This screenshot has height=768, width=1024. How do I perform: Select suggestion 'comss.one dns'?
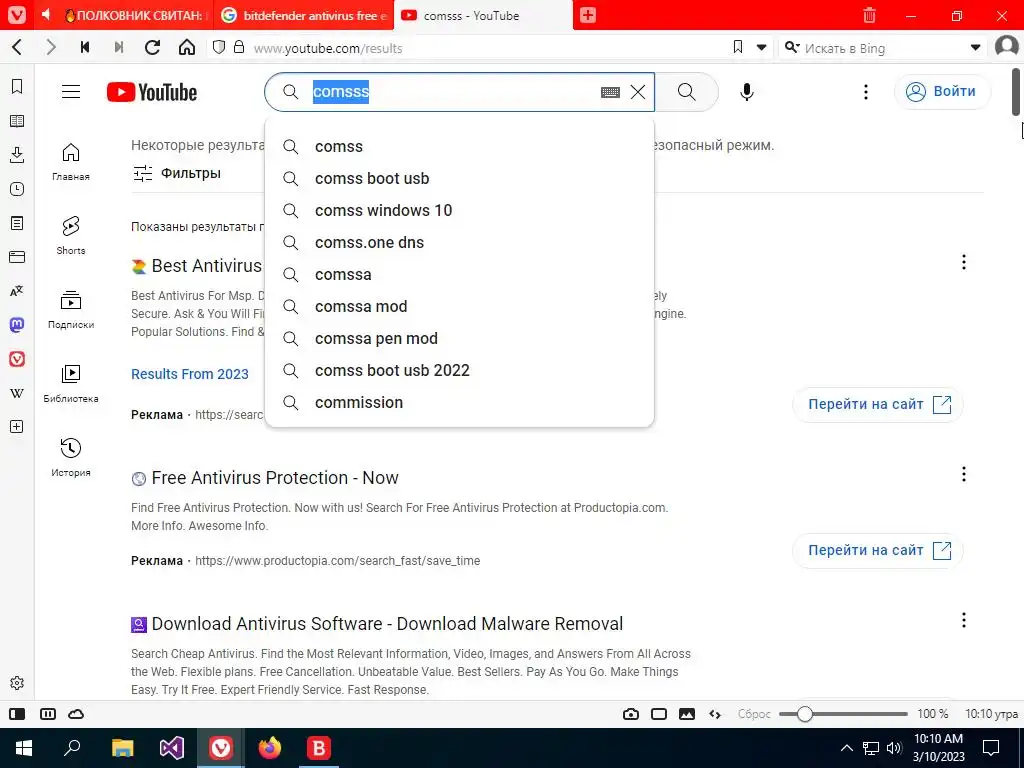pyautogui.click(x=459, y=242)
